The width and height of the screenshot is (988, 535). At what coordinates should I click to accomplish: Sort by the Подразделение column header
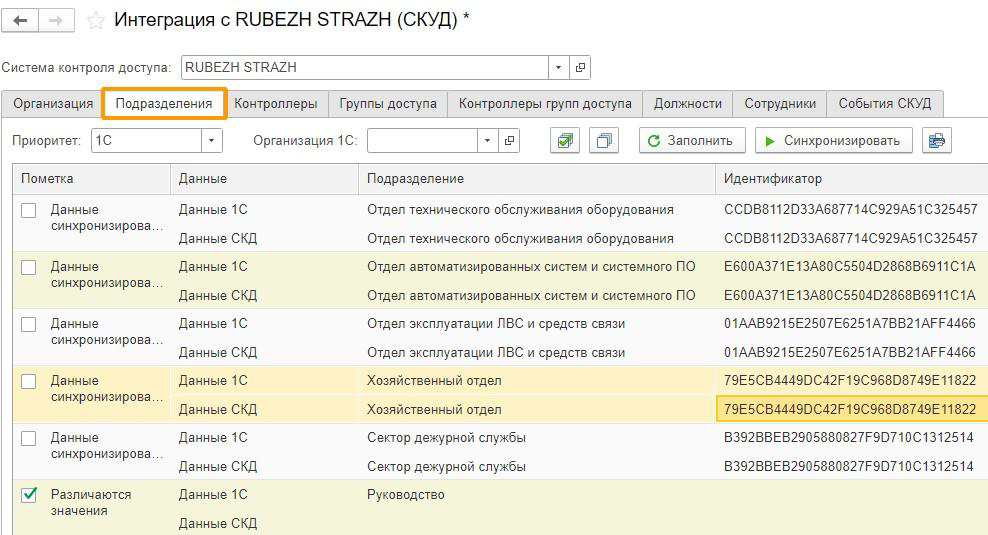(x=535, y=178)
